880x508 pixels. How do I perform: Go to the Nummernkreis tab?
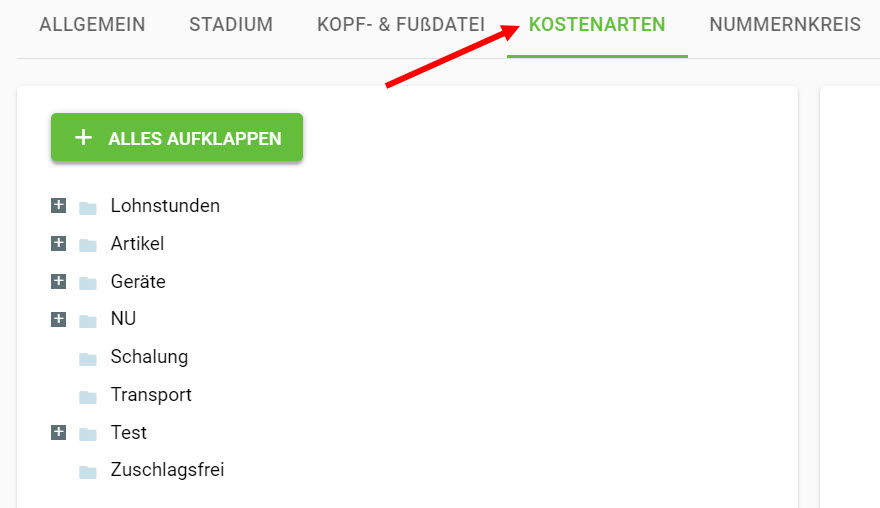point(785,25)
